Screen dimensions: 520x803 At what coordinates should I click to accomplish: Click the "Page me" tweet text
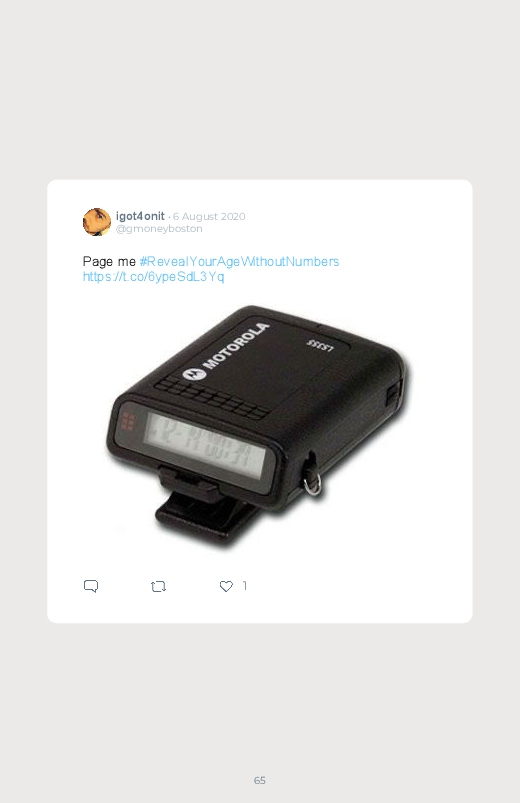109,262
